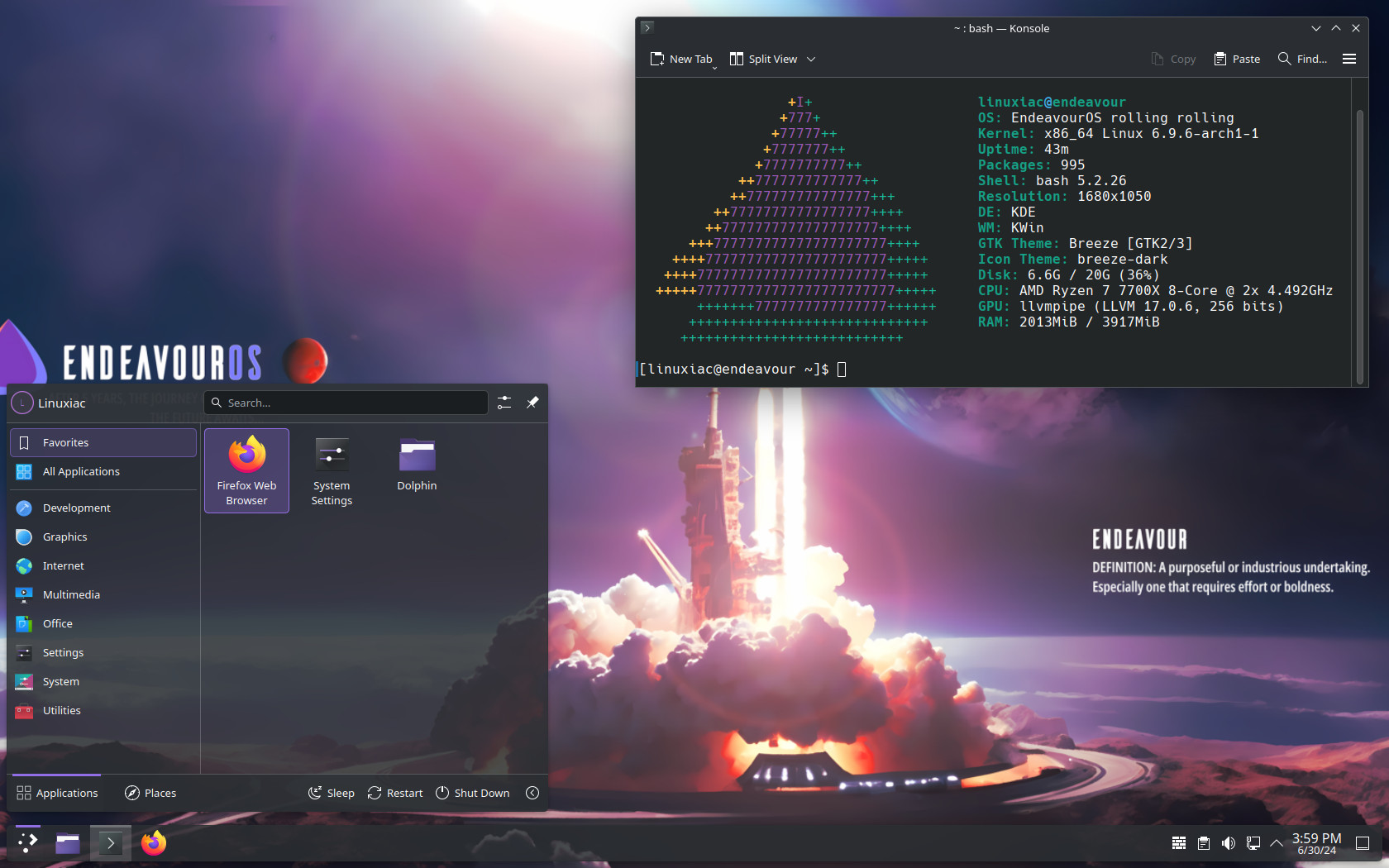Open system tray grid icon
The width and height of the screenshot is (1389, 868).
[x=1179, y=843]
